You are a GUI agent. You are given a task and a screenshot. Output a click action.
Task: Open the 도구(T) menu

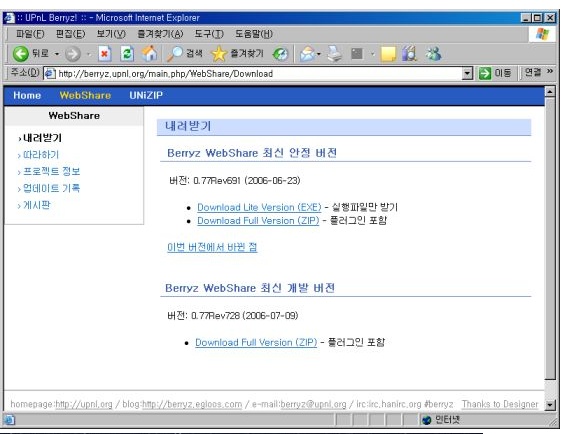209,34
